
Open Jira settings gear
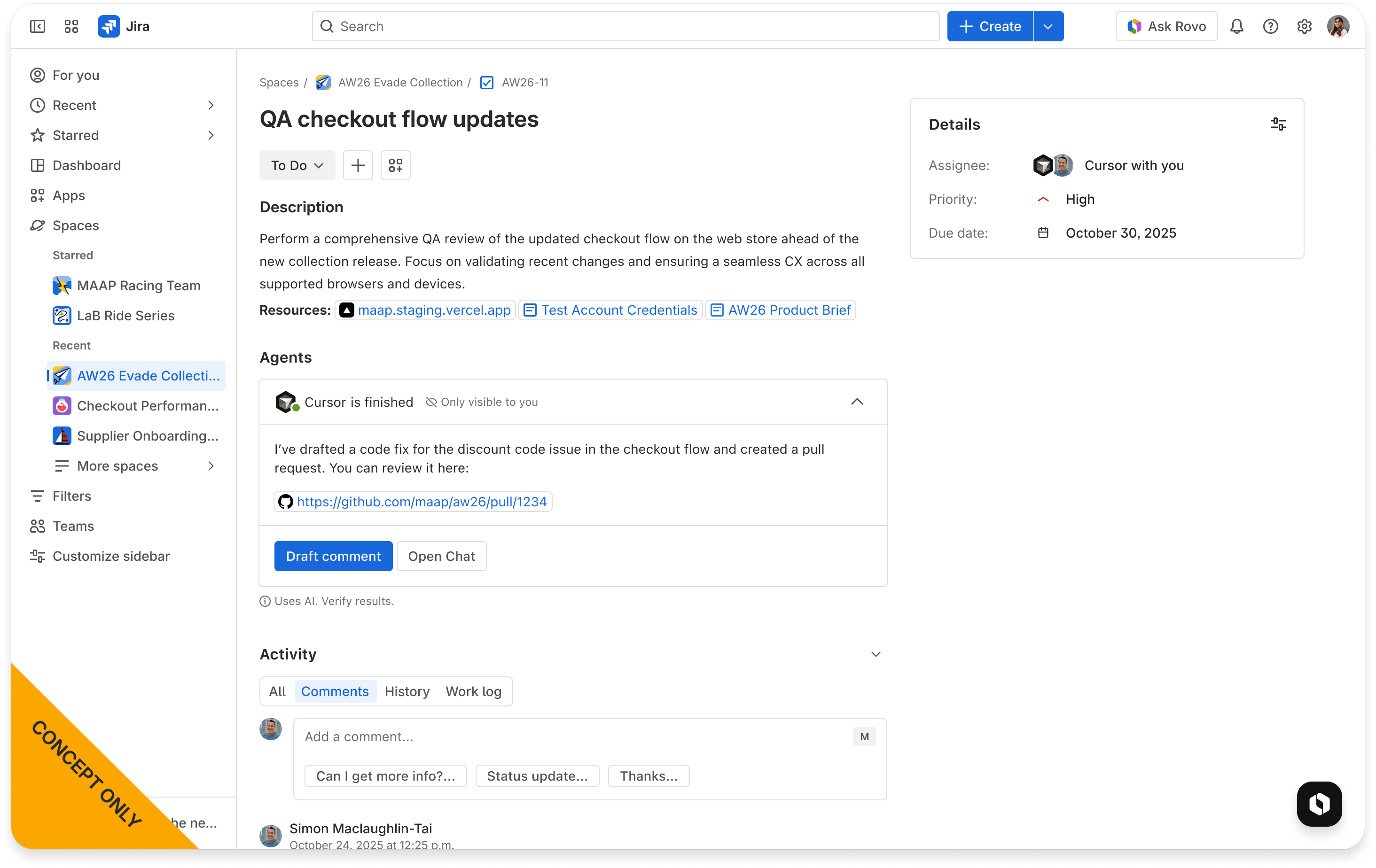[x=1304, y=26]
